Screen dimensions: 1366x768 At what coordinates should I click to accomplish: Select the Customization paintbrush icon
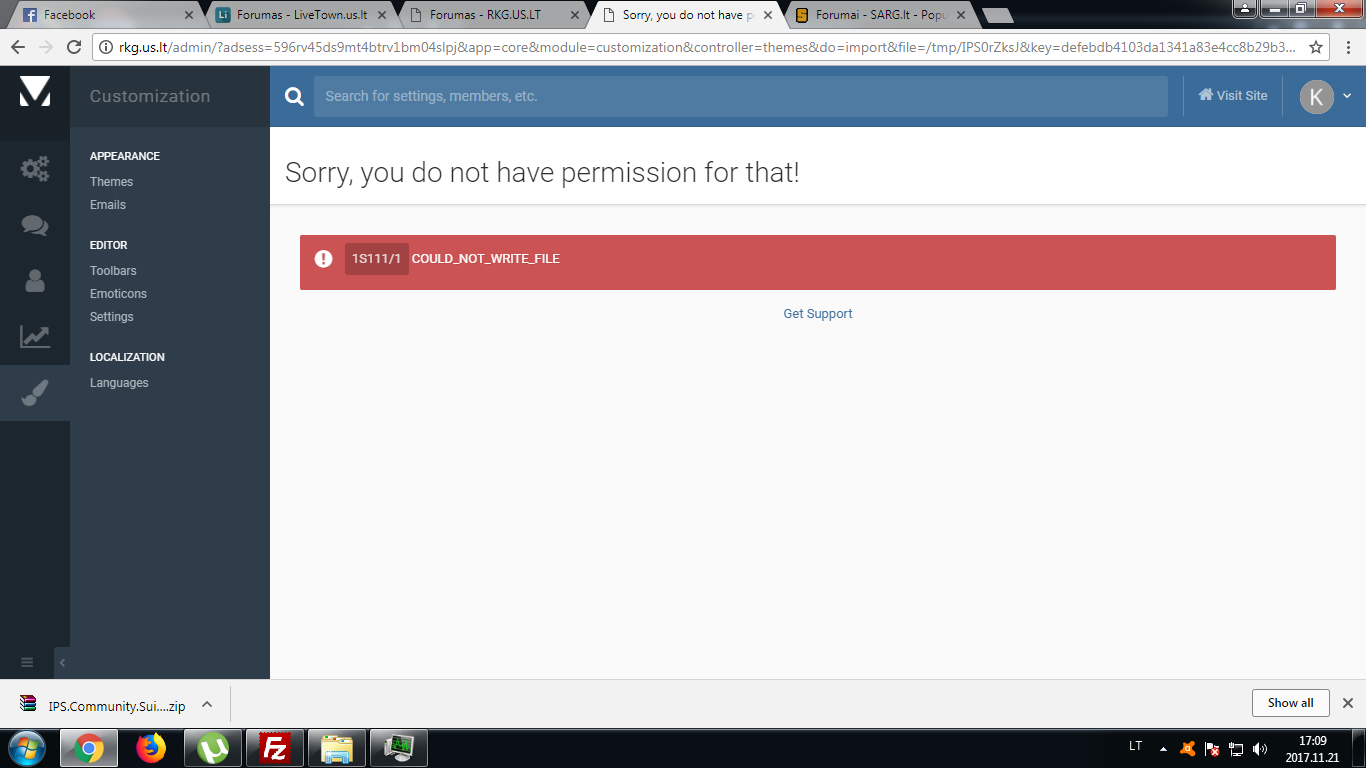tap(35, 393)
